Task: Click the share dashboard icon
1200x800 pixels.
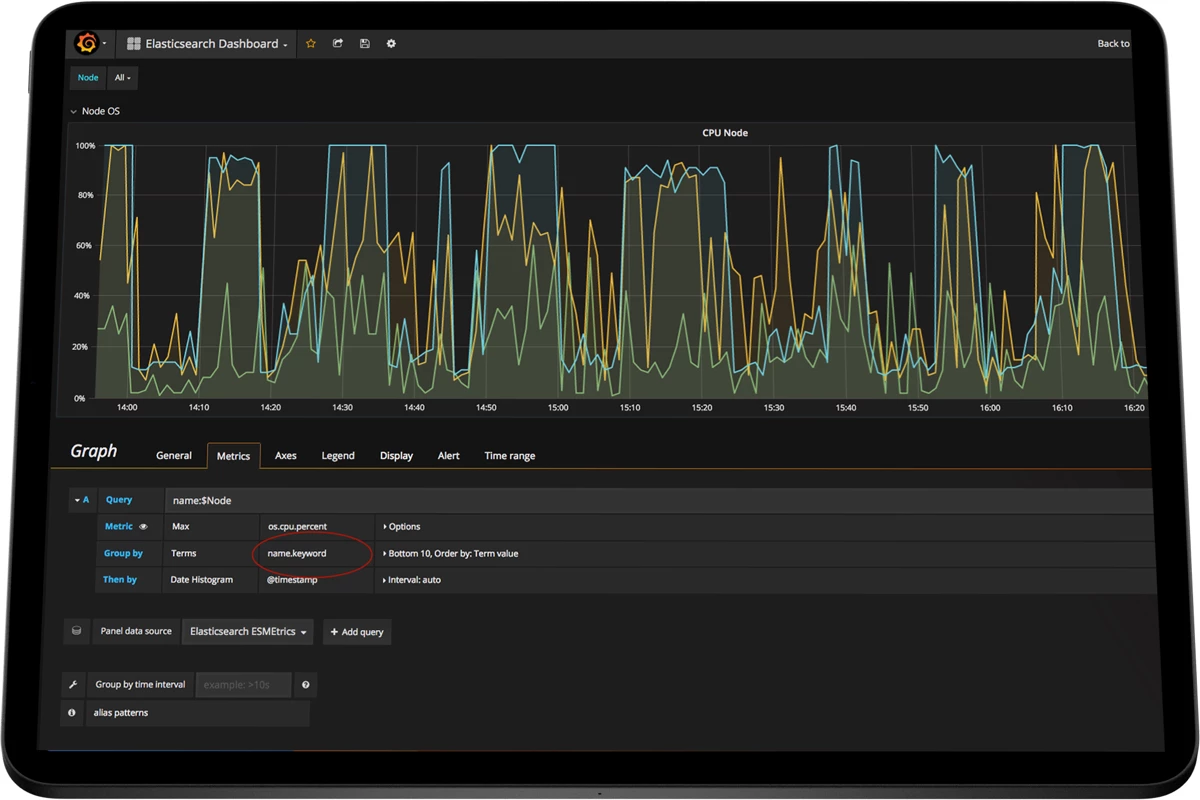Action: [338, 44]
